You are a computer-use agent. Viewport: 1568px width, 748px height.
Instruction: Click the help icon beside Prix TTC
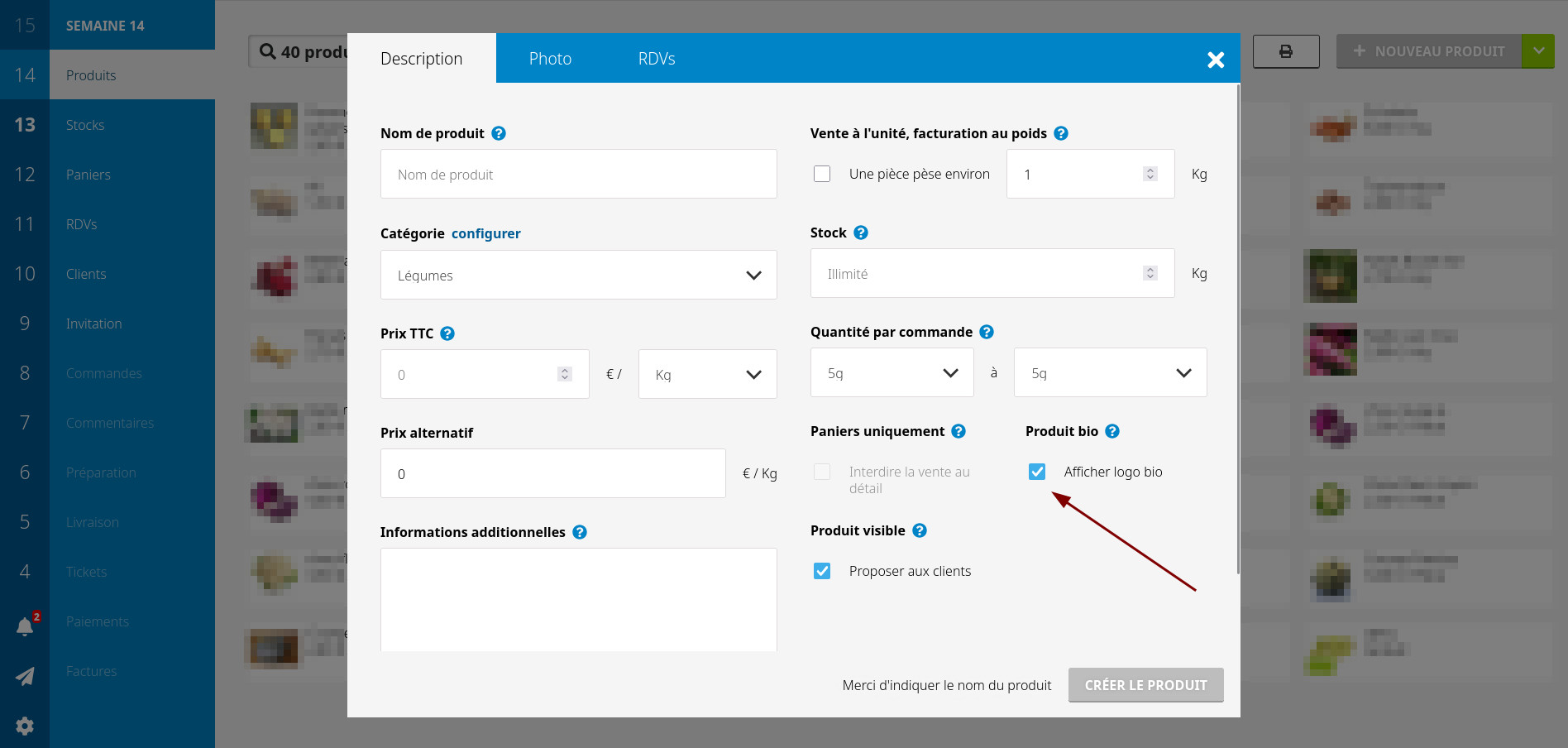coord(447,333)
